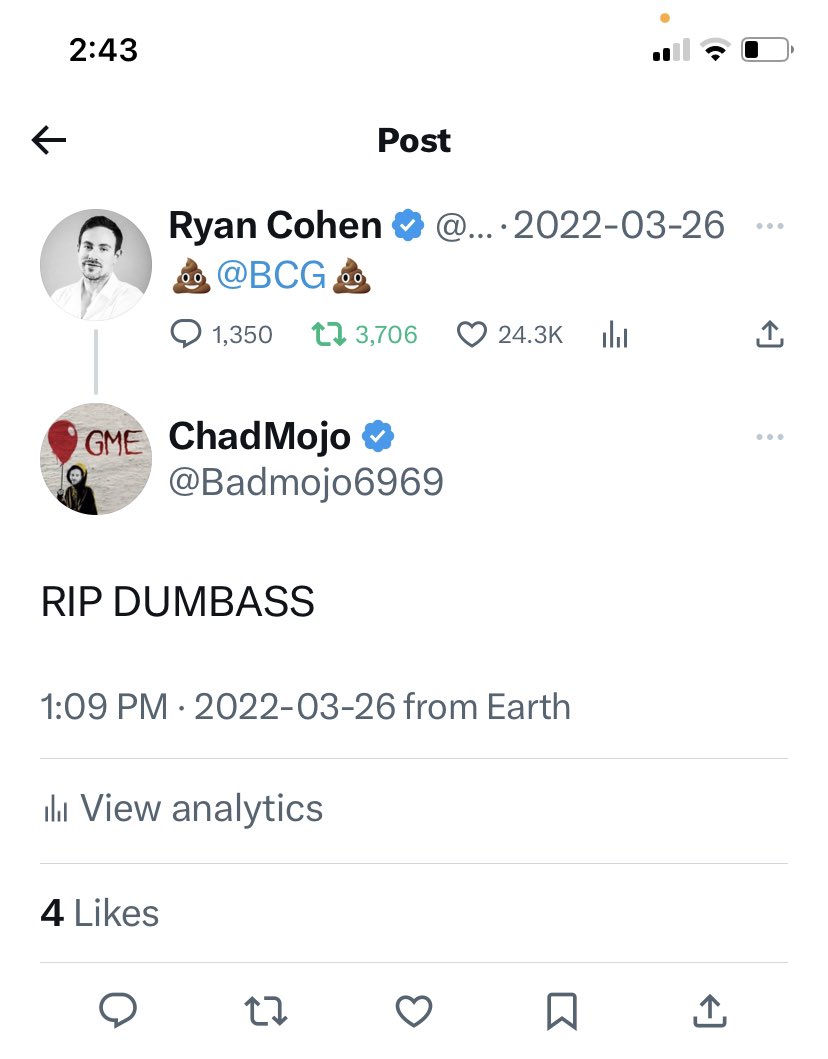Like Ryan Cohen's post
828x1059 pixels.
(471, 335)
